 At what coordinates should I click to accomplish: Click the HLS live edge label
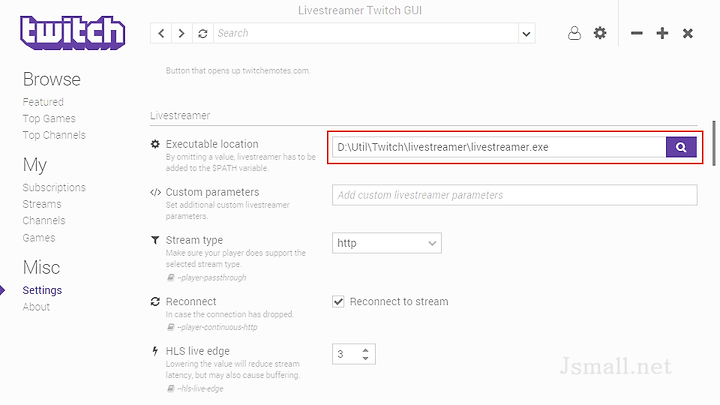[x=198, y=351]
